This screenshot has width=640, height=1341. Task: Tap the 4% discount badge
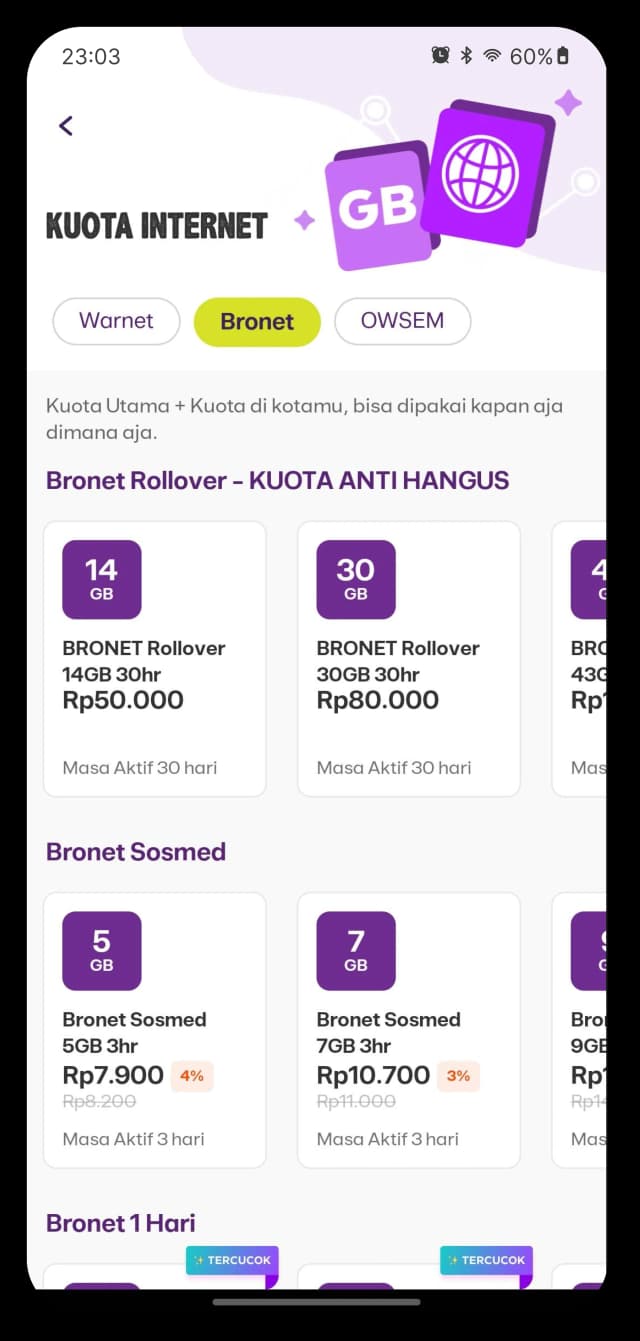tap(192, 1076)
